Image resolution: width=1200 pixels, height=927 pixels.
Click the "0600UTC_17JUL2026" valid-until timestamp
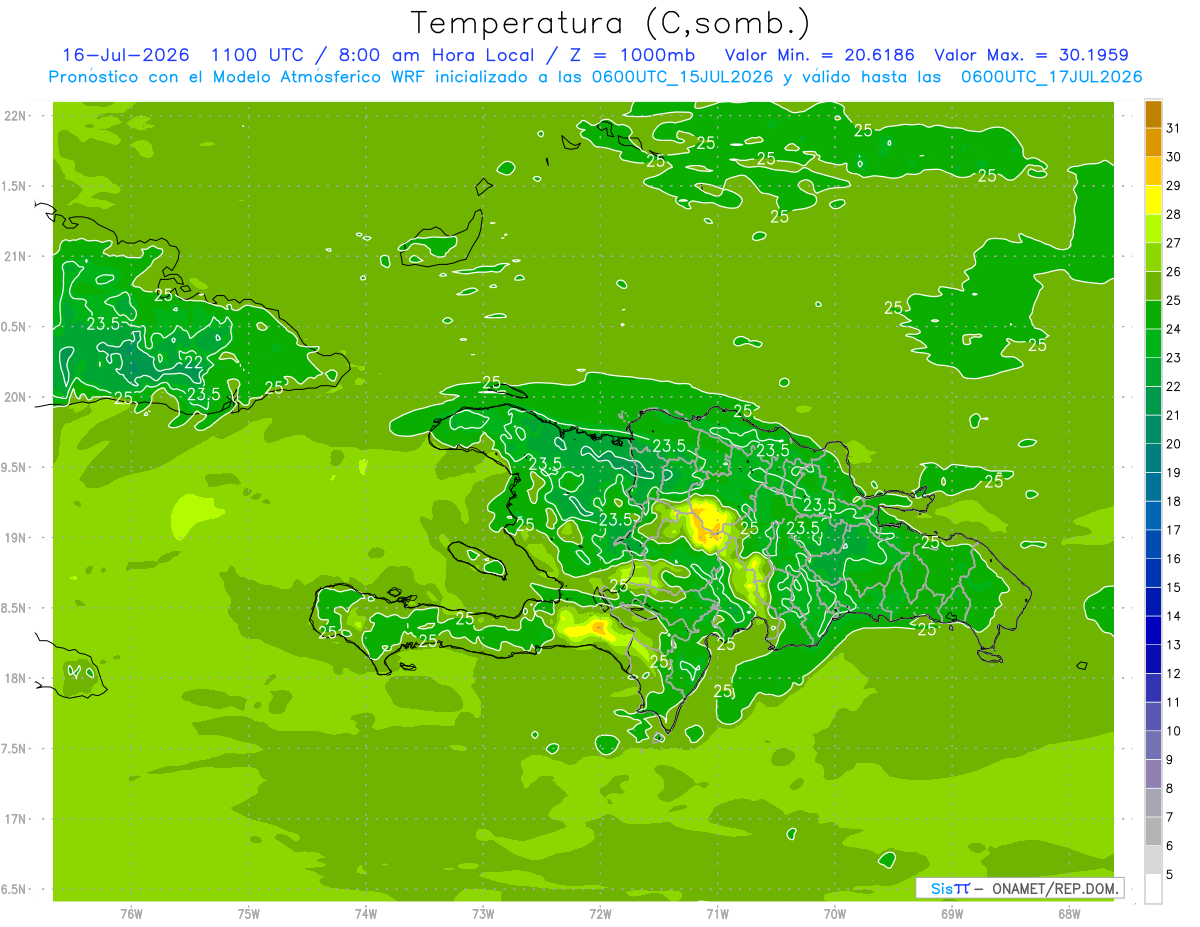tap(1052, 77)
